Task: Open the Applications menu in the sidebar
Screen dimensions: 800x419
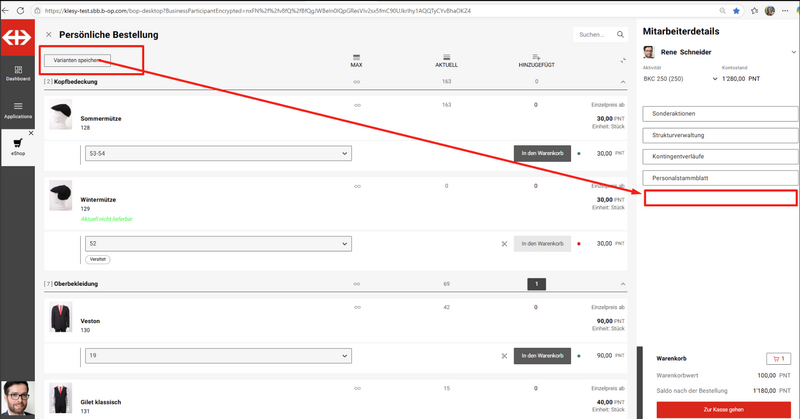Action: point(18,109)
